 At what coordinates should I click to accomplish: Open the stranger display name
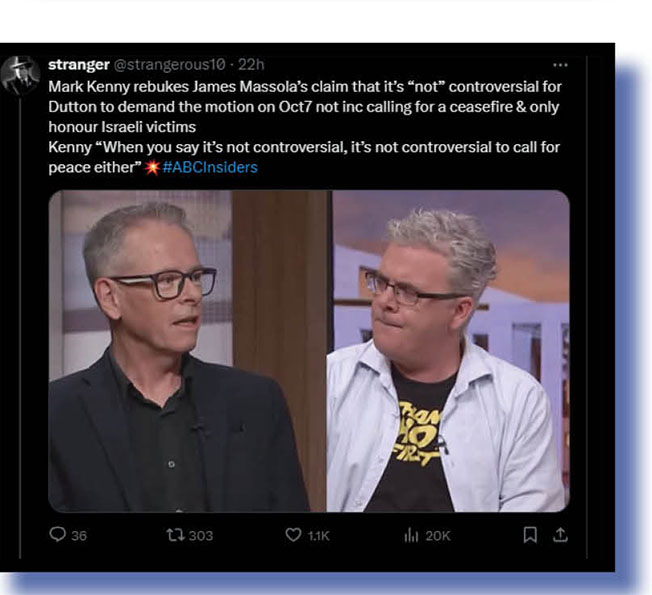(x=79, y=64)
